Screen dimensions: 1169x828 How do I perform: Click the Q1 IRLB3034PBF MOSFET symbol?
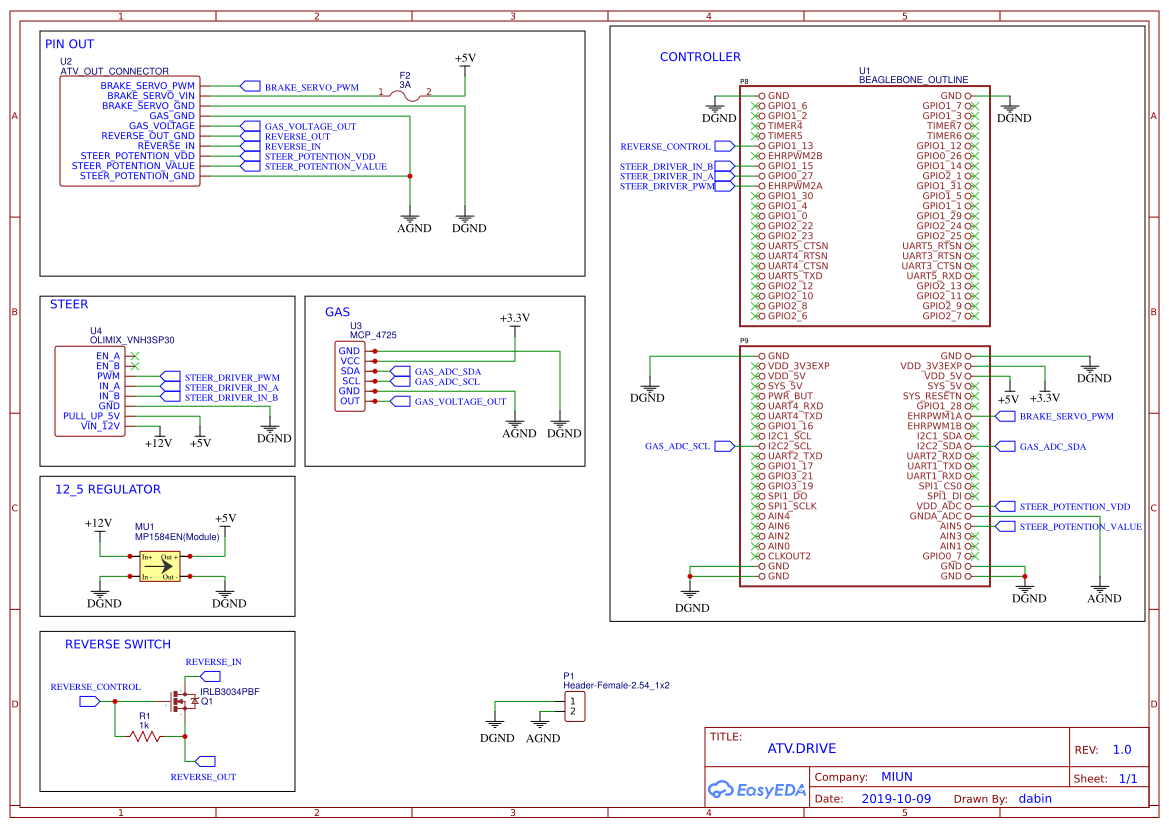181,702
